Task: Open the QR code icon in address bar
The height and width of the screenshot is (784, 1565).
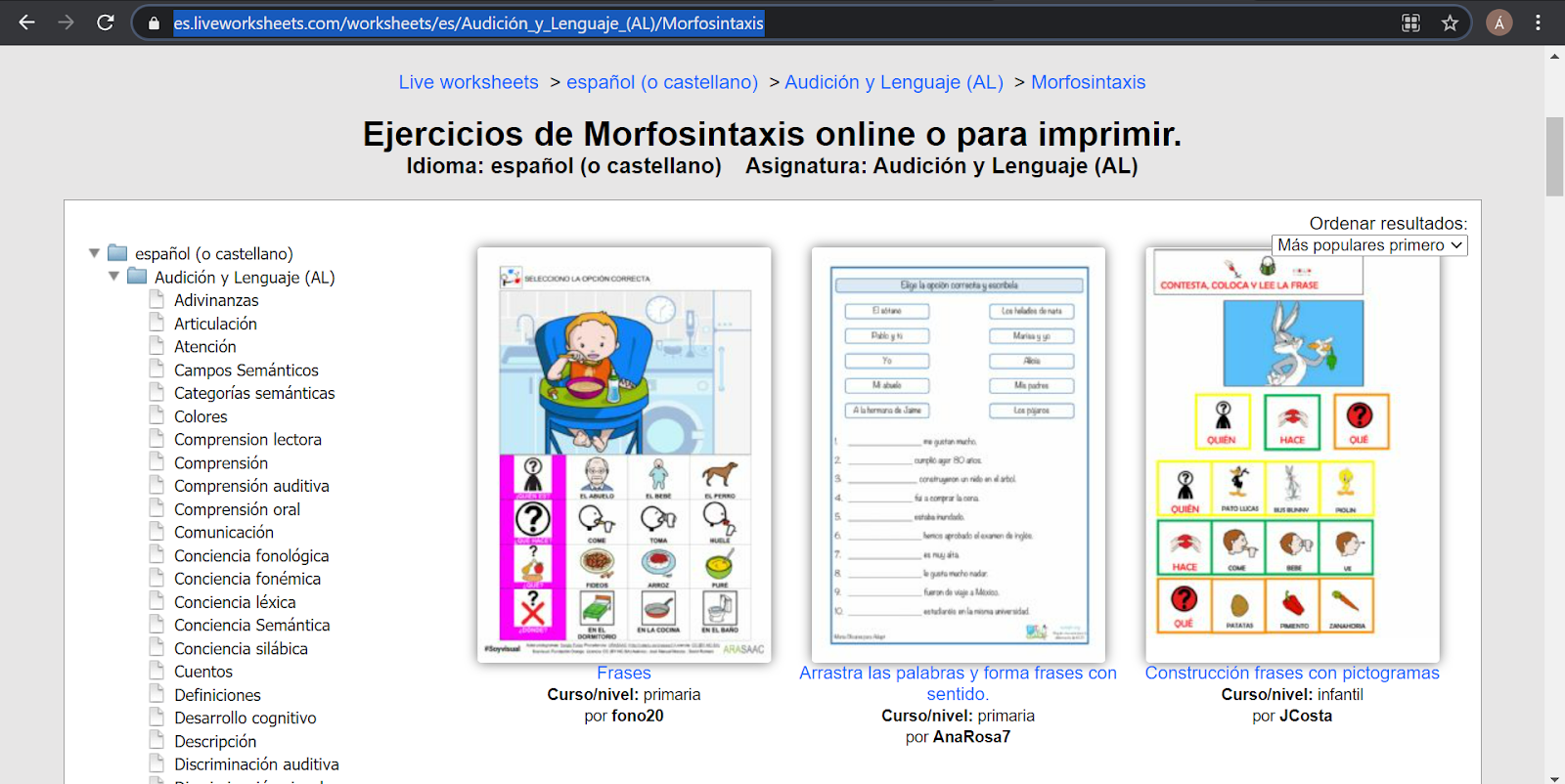Action: click(x=1410, y=22)
